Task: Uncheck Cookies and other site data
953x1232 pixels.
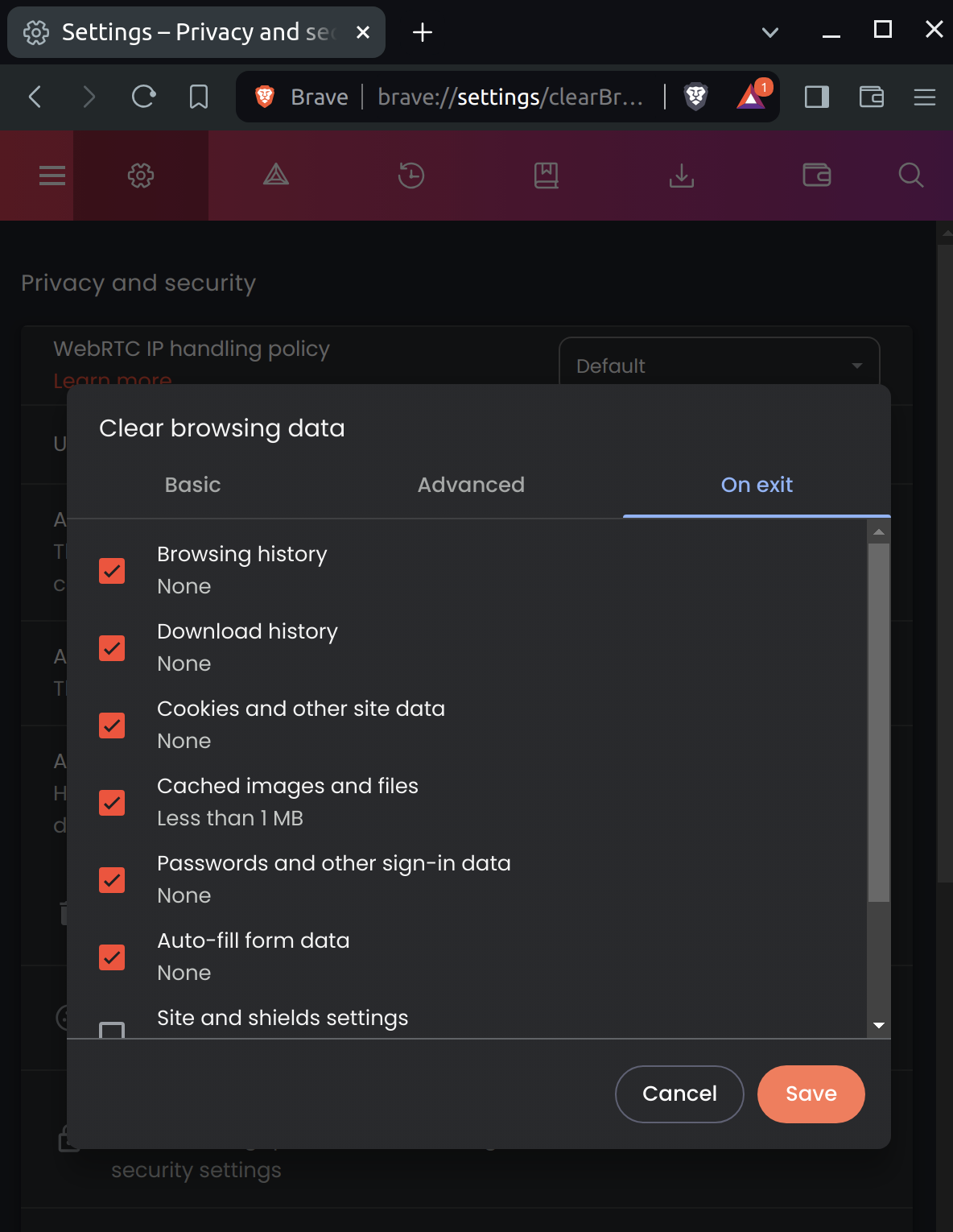Action: pos(112,726)
